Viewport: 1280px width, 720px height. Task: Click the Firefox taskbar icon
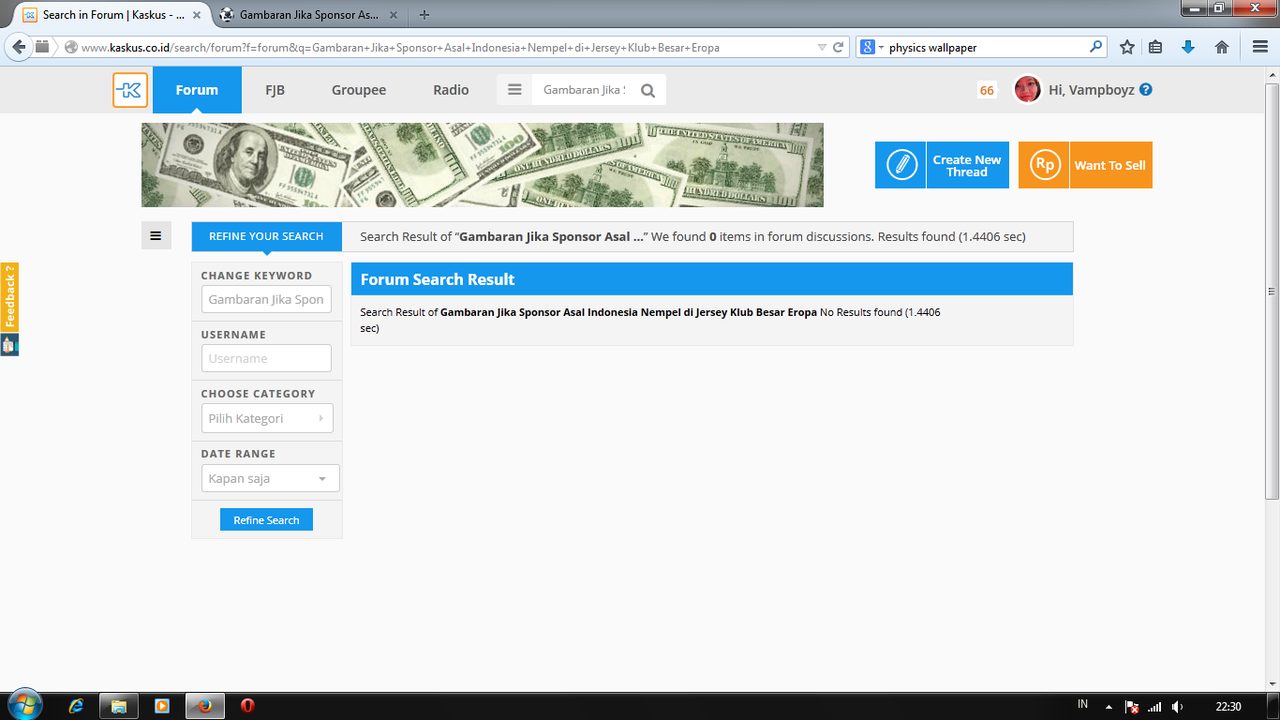tap(206, 706)
